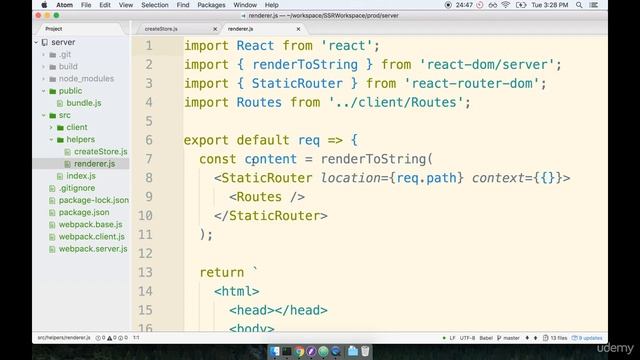This screenshot has height=360, width=640.
Task: Open Google Chrome from the Dock
Action: [x=300, y=351]
